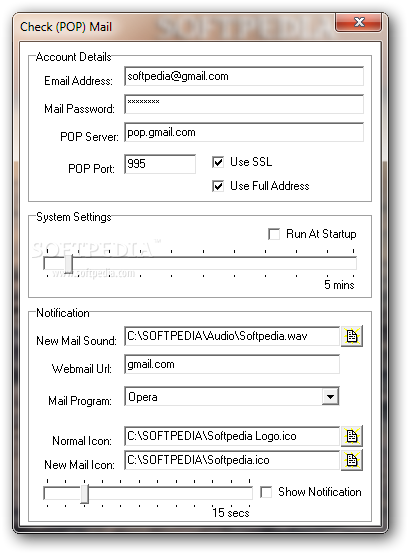Click the New Mail Sound path field

point(232,336)
